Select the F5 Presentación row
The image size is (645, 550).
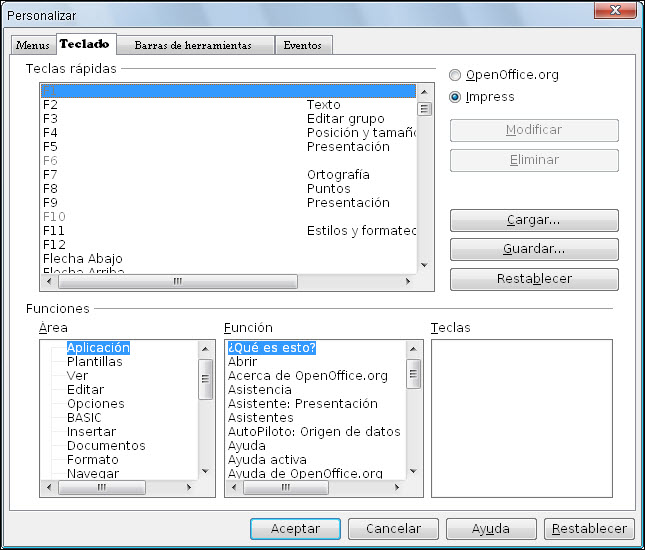tap(228, 147)
